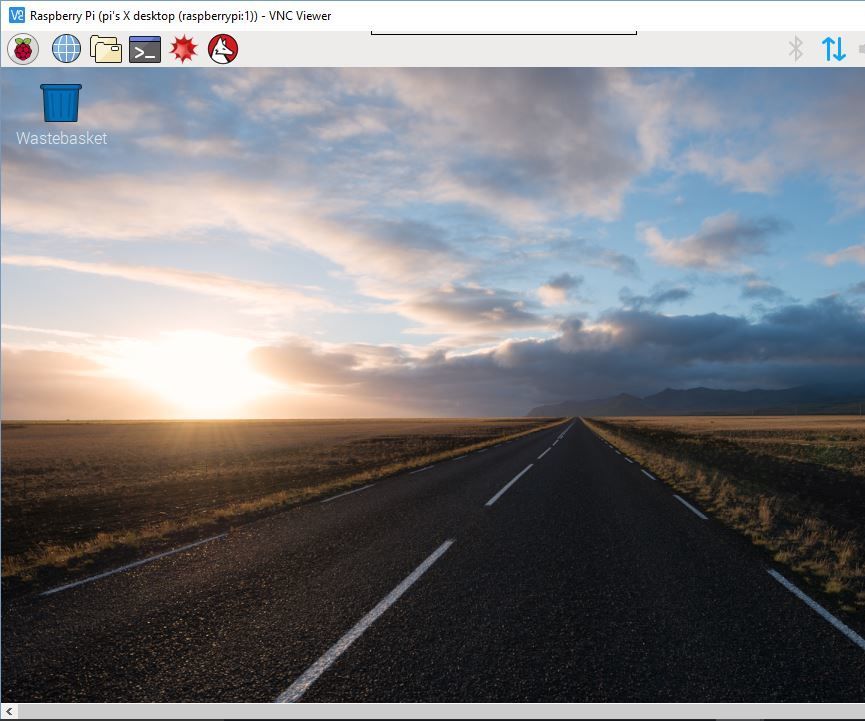Click the greyed-out Bluetooth tray icon
Viewport: 865px width, 721px height.
pos(795,47)
